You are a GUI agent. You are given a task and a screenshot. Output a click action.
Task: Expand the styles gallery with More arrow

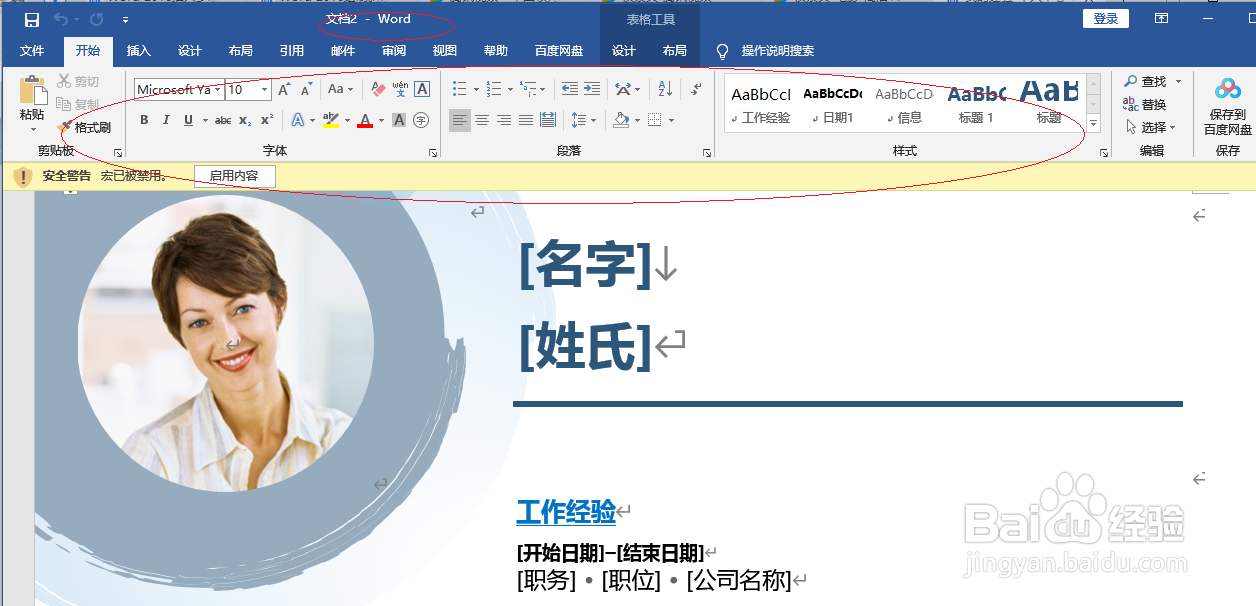1094,124
